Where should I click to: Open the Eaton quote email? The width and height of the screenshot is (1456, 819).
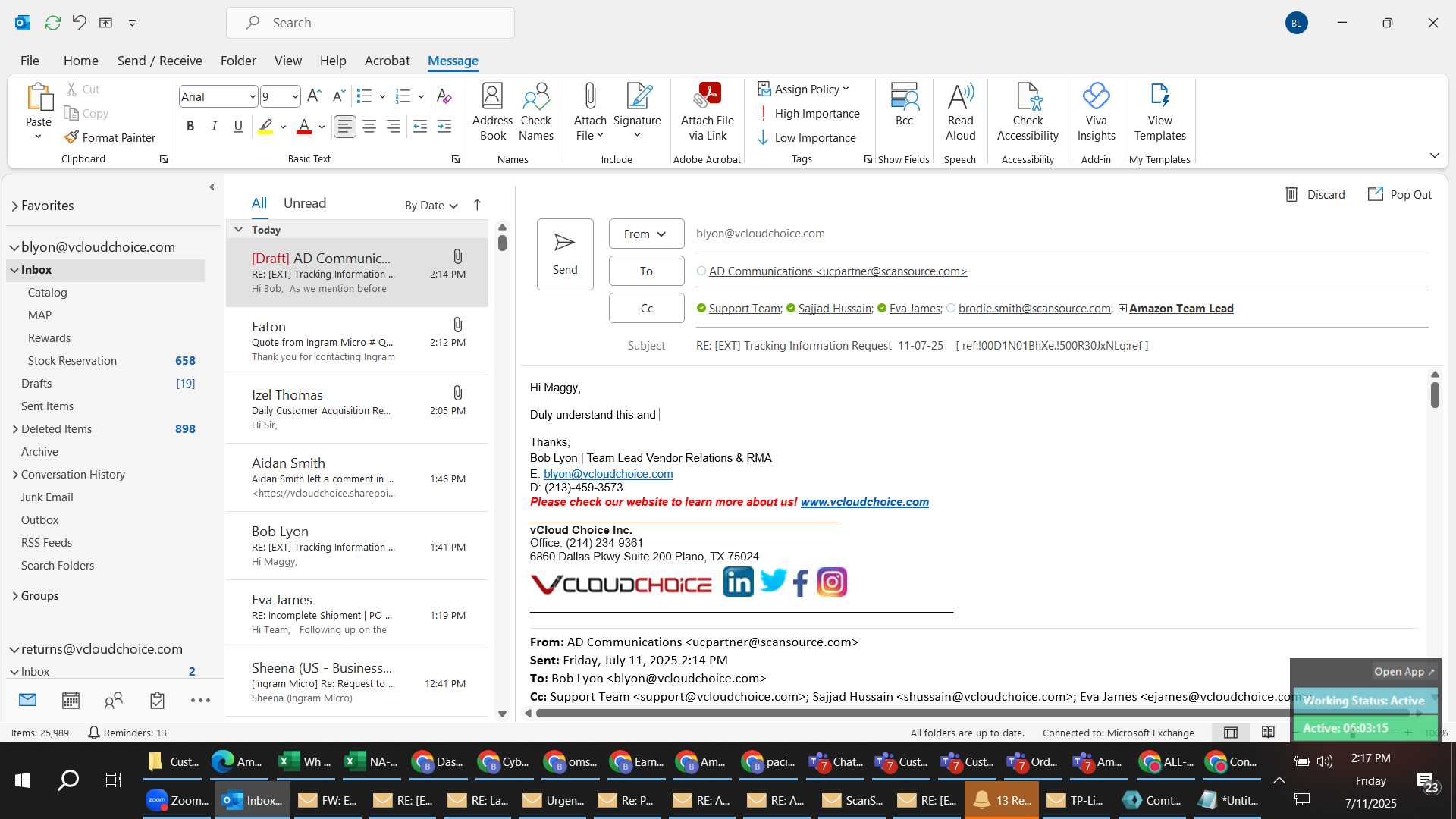(357, 341)
